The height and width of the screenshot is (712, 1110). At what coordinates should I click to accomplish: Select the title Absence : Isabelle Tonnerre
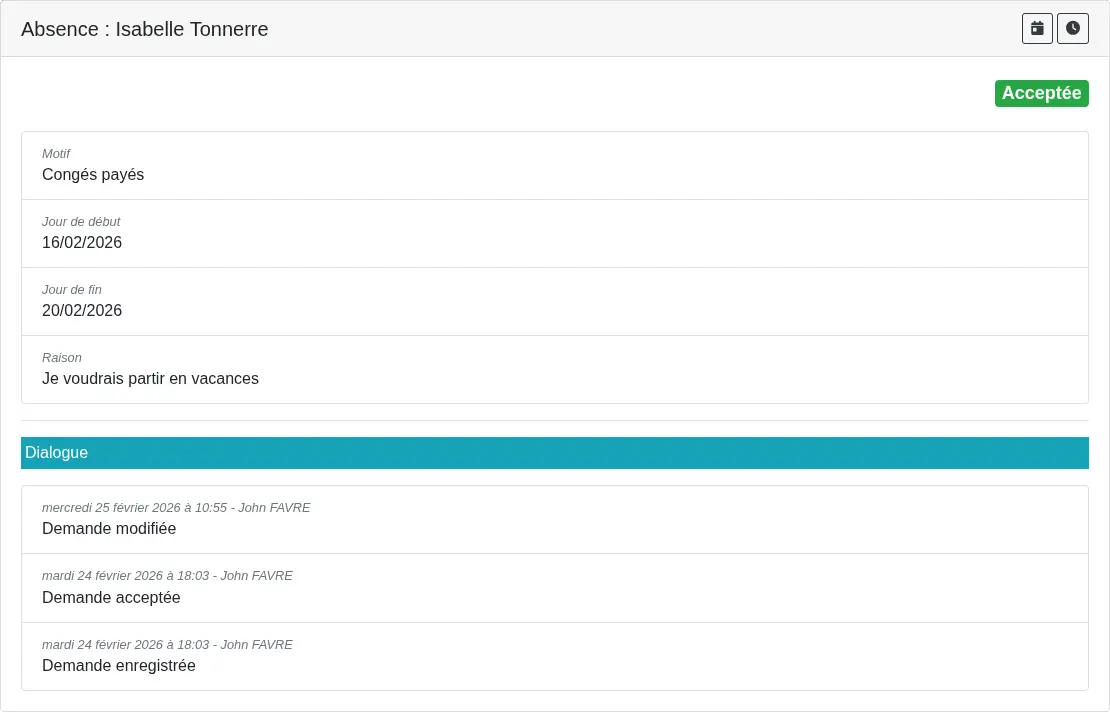tap(145, 29)
